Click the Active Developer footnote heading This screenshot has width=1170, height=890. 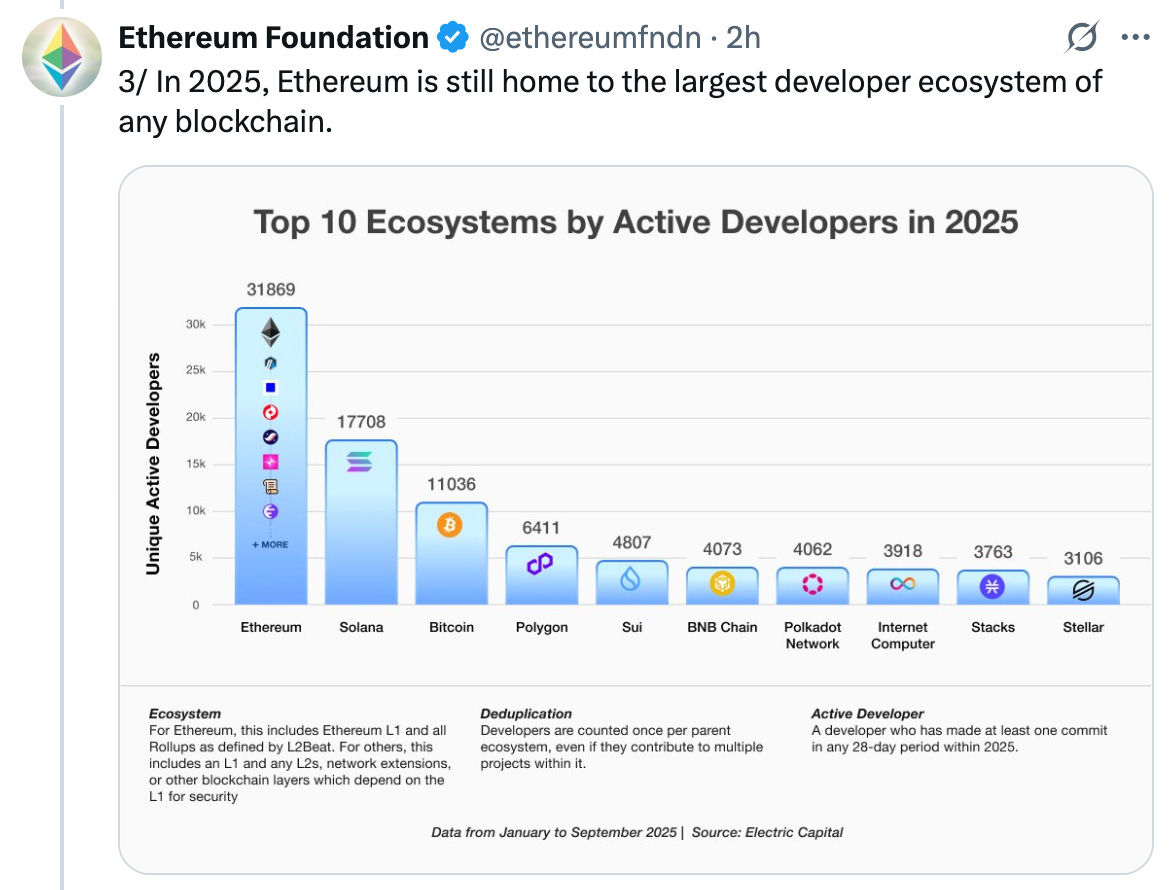click(x=868, y=714)
